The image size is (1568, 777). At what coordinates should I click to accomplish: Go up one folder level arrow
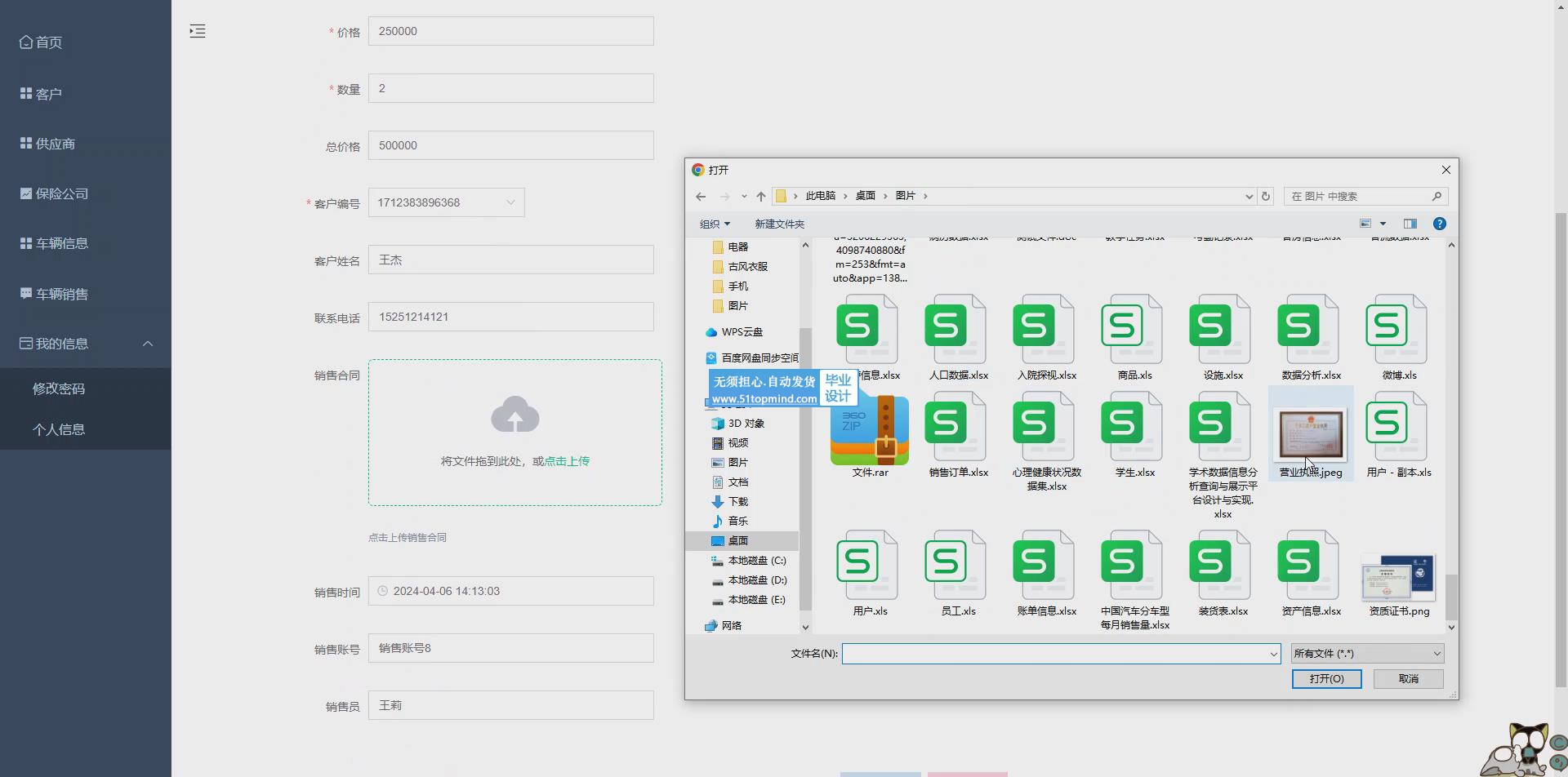pyautogui.click(x=761, y=197)
